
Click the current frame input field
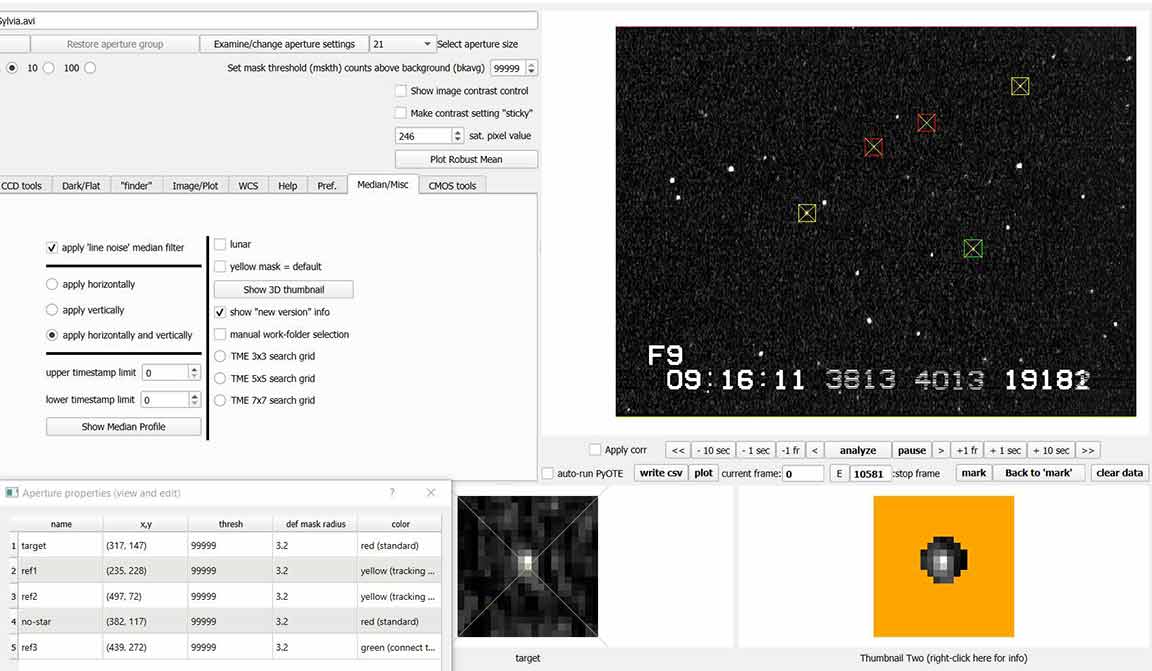tap(802, 474)
